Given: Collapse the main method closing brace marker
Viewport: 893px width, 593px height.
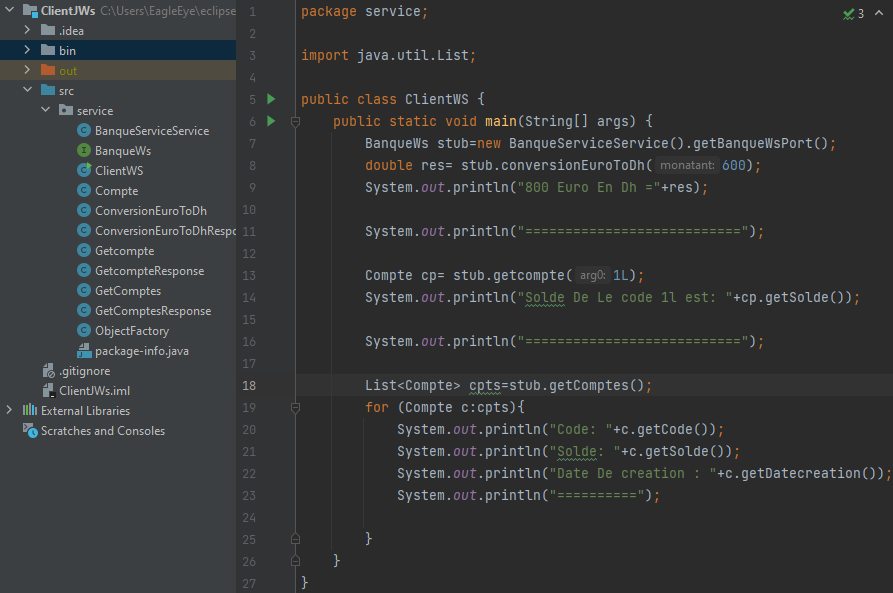Looking at the screenshot, I should click(x=295, y=561).
